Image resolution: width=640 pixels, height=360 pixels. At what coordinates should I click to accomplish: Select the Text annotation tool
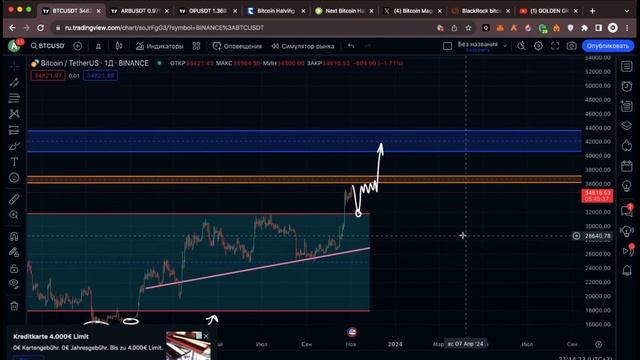click(x=14, y=162)
